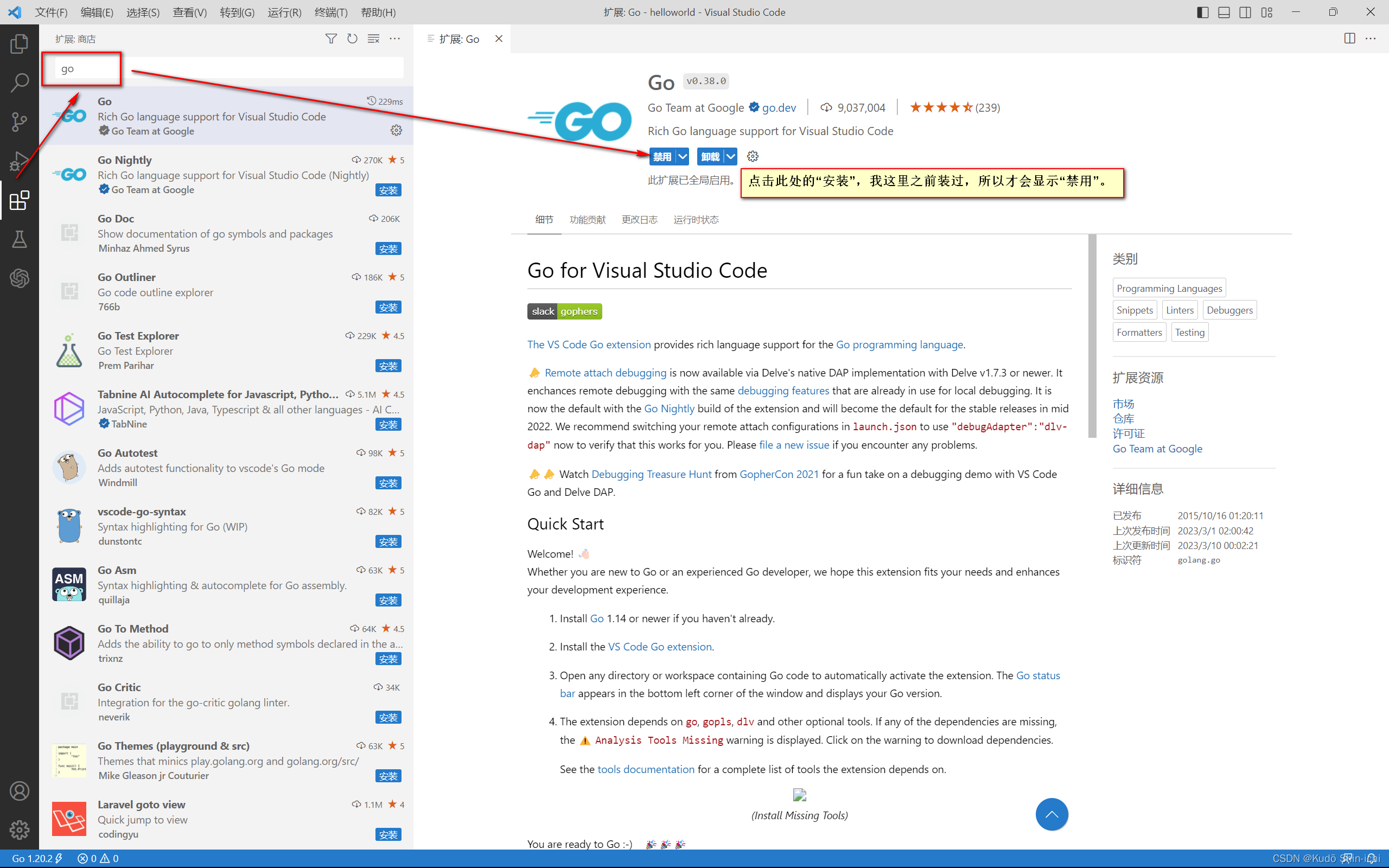Toggle the secondary side bar layout

[x=1245, y=12]
